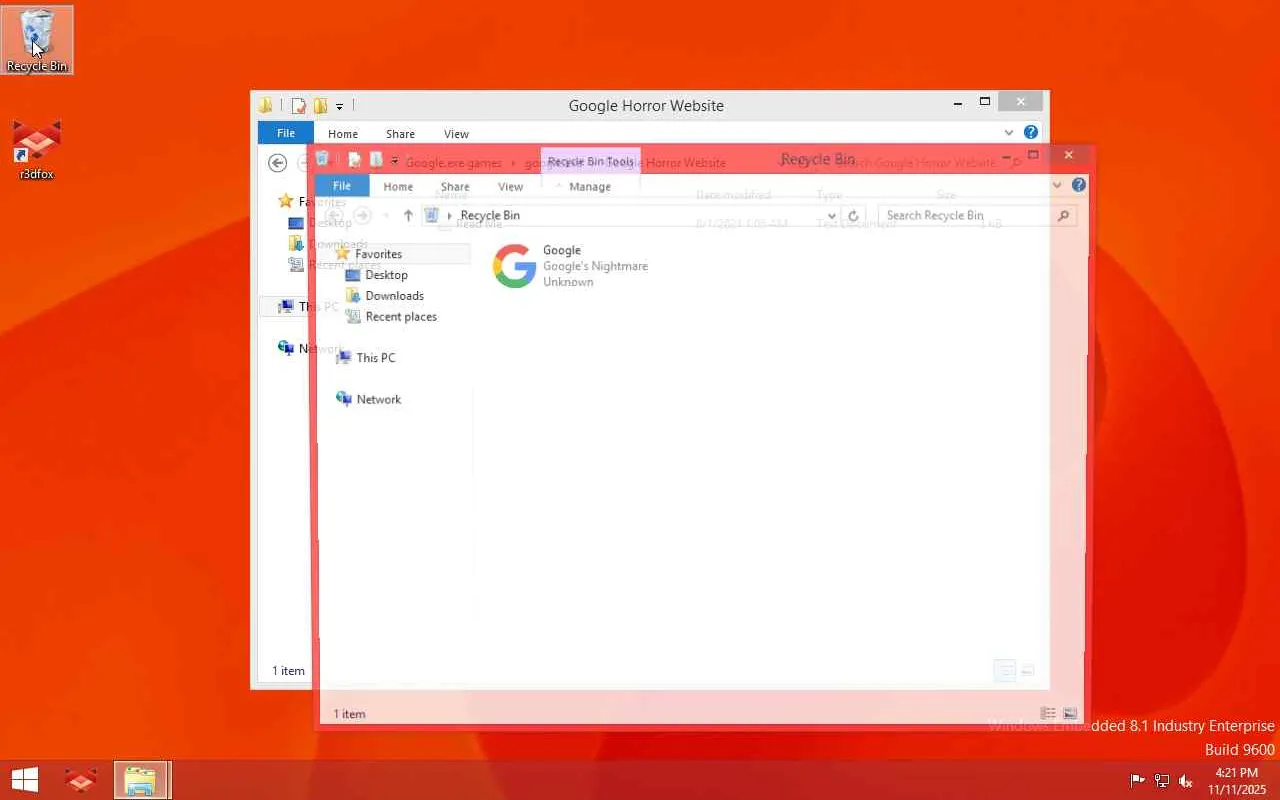Open Help in Google Horror Website window

coord(1031,132)
